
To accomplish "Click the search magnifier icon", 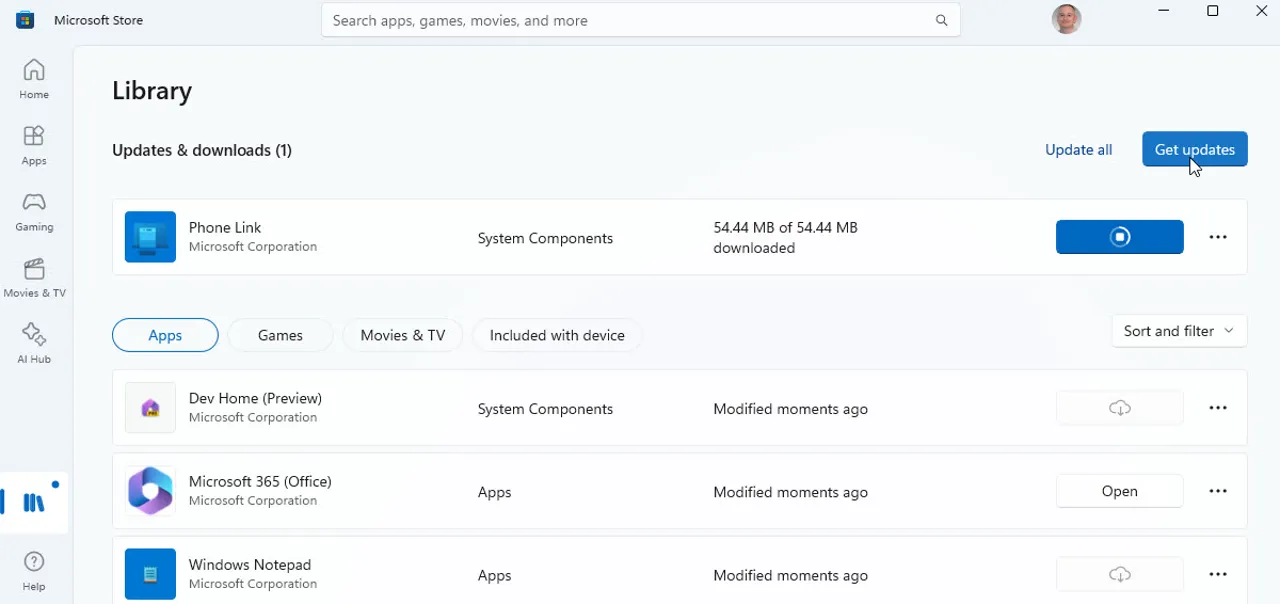I will [941, 20].
